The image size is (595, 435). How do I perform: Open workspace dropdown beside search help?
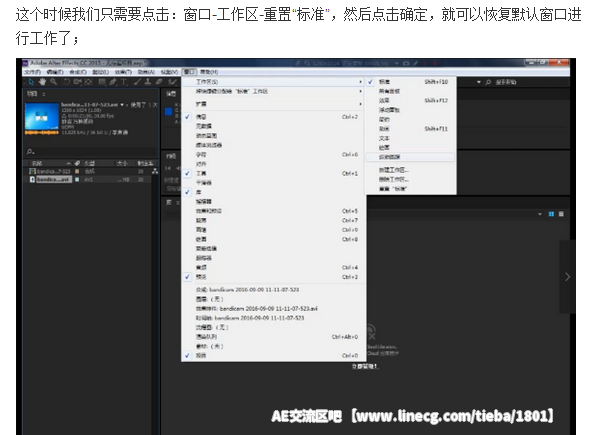pyautogui.click(x=479, y=82)
